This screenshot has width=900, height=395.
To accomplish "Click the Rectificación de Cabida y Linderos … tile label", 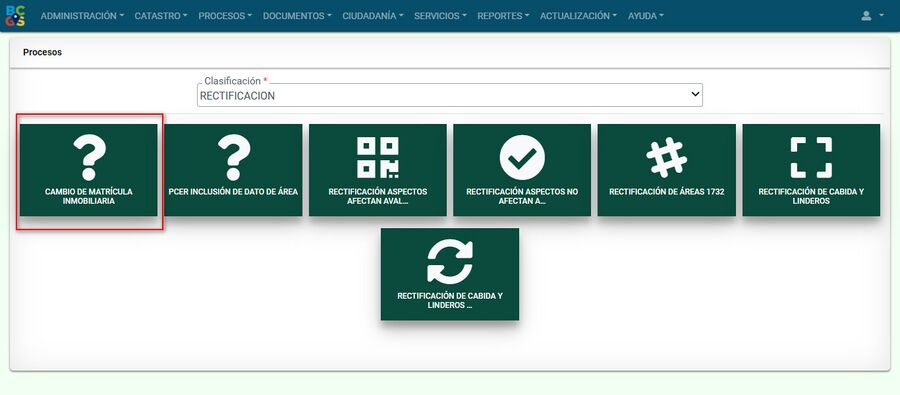I will (450, 300).
